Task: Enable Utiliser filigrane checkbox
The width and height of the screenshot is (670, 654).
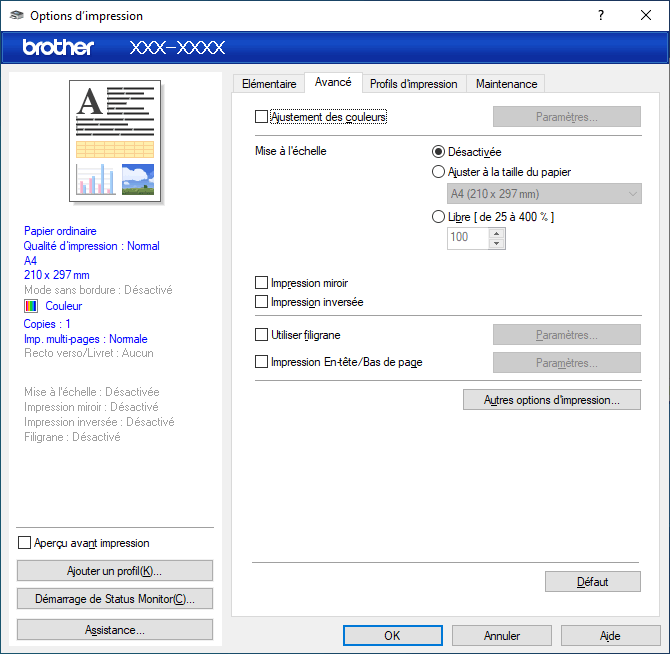Action: coord(262,335)
